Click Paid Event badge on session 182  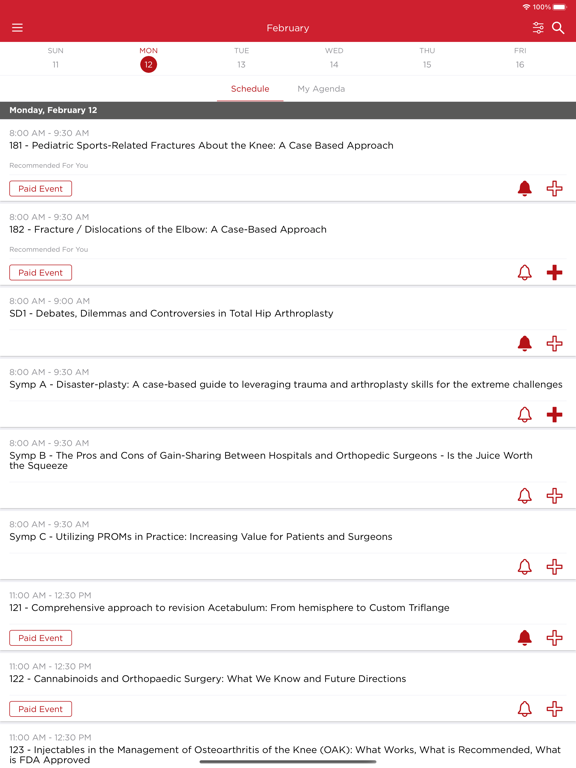coord(41,272)
